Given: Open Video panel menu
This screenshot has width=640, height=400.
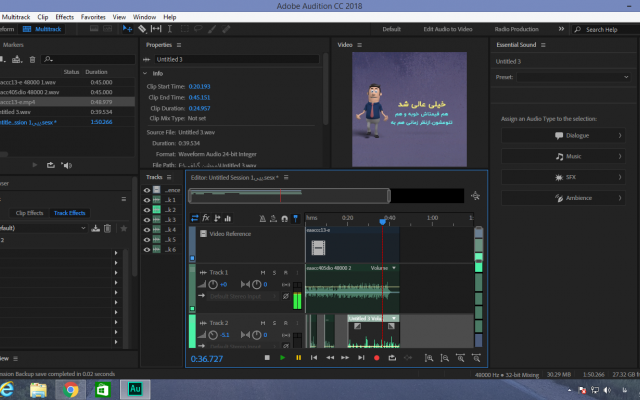Looking at the screenshot, I should 360,45.
